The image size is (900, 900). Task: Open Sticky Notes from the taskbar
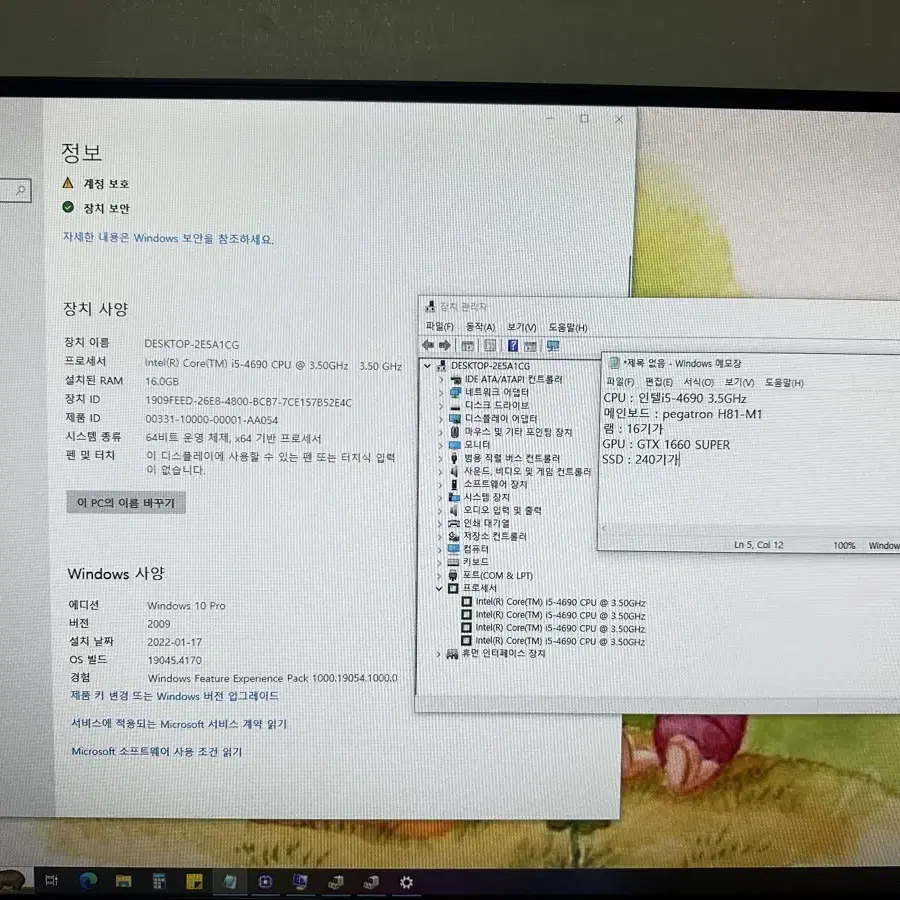(194, 881)
